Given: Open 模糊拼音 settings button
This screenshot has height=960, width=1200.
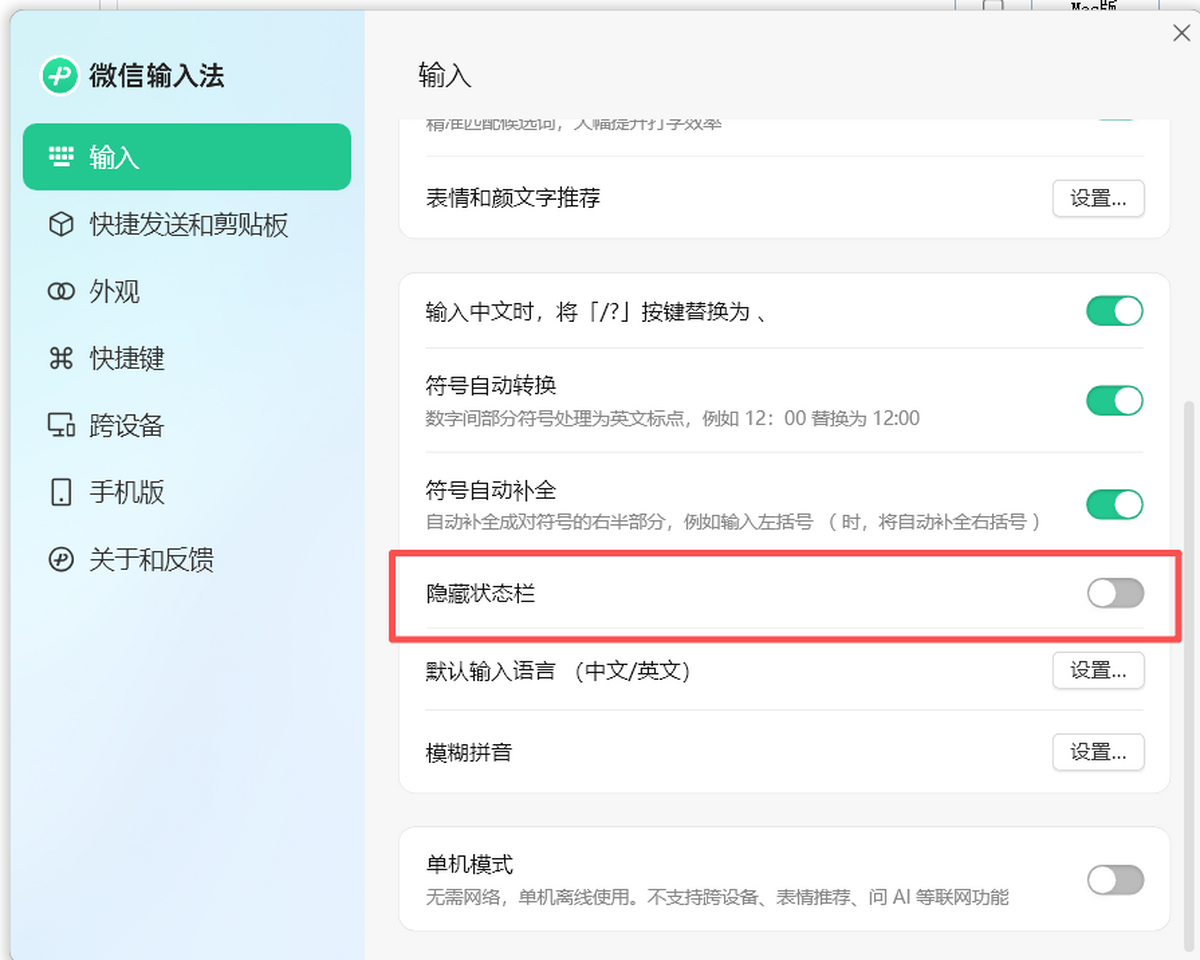Looking at the screenshot, I should click(1098, 752).
